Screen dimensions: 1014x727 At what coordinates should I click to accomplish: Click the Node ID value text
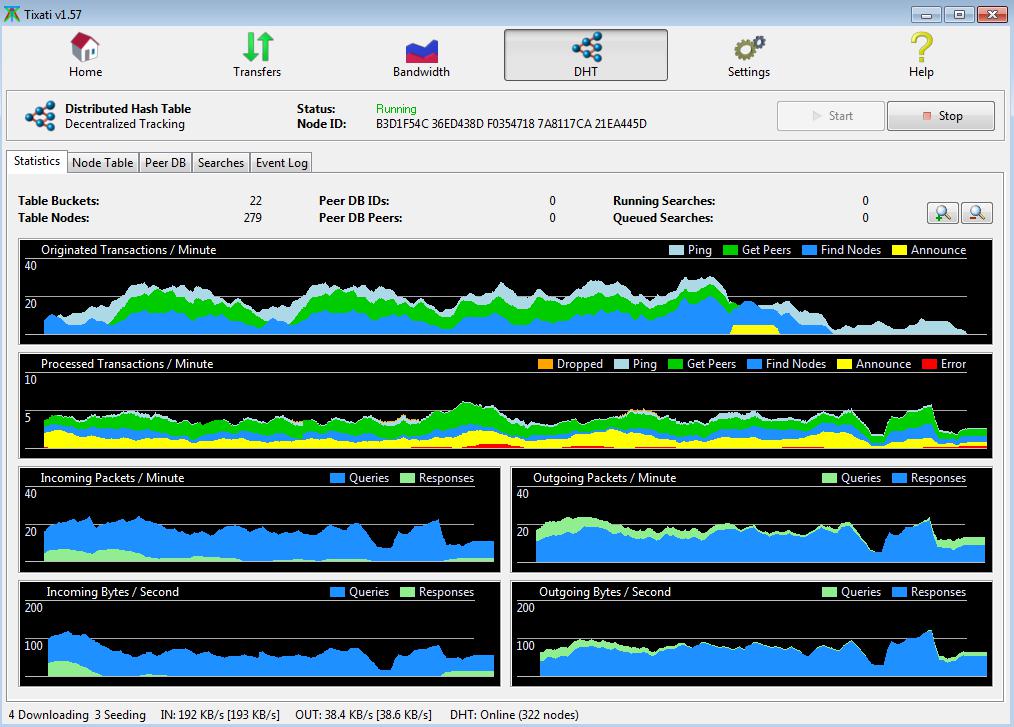(x=511, y=124)
